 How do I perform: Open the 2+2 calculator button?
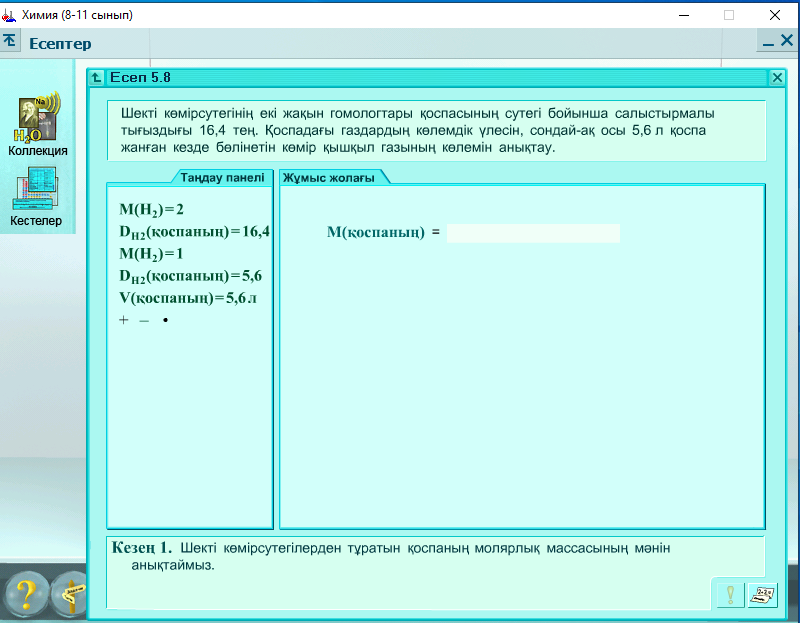pos(763,595)
